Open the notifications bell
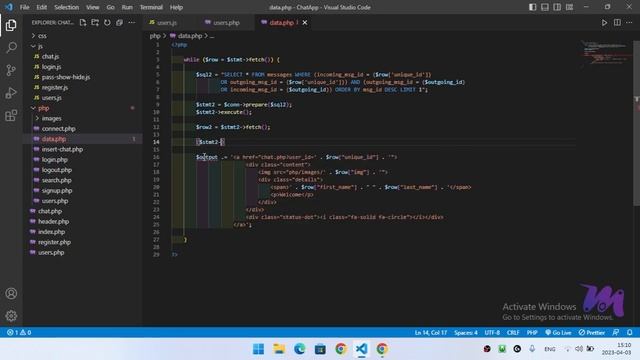The width and height of the screenshot is (640, 360). pos(629,333)
